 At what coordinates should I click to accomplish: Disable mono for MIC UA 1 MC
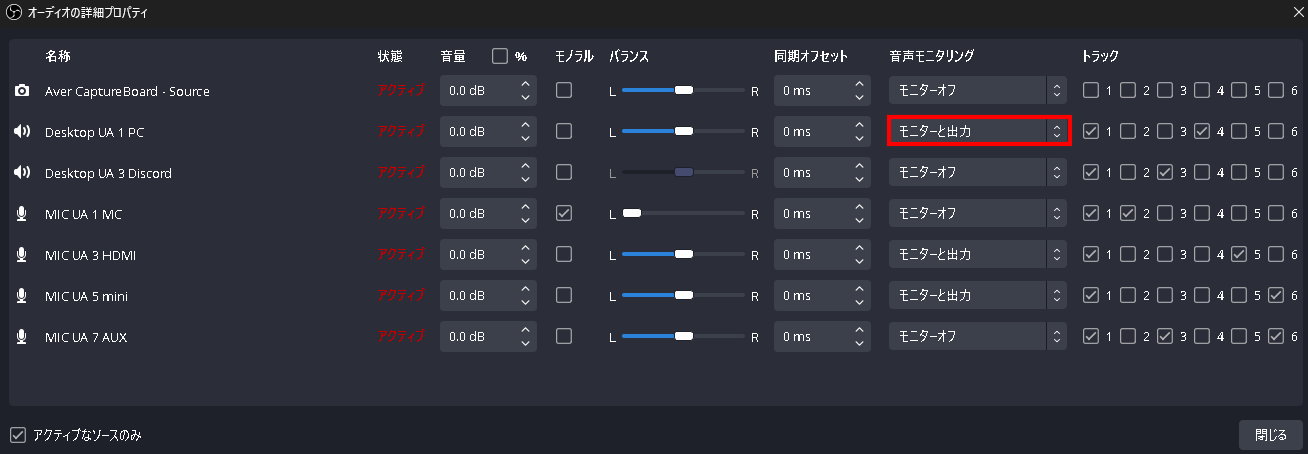(564, 213)
